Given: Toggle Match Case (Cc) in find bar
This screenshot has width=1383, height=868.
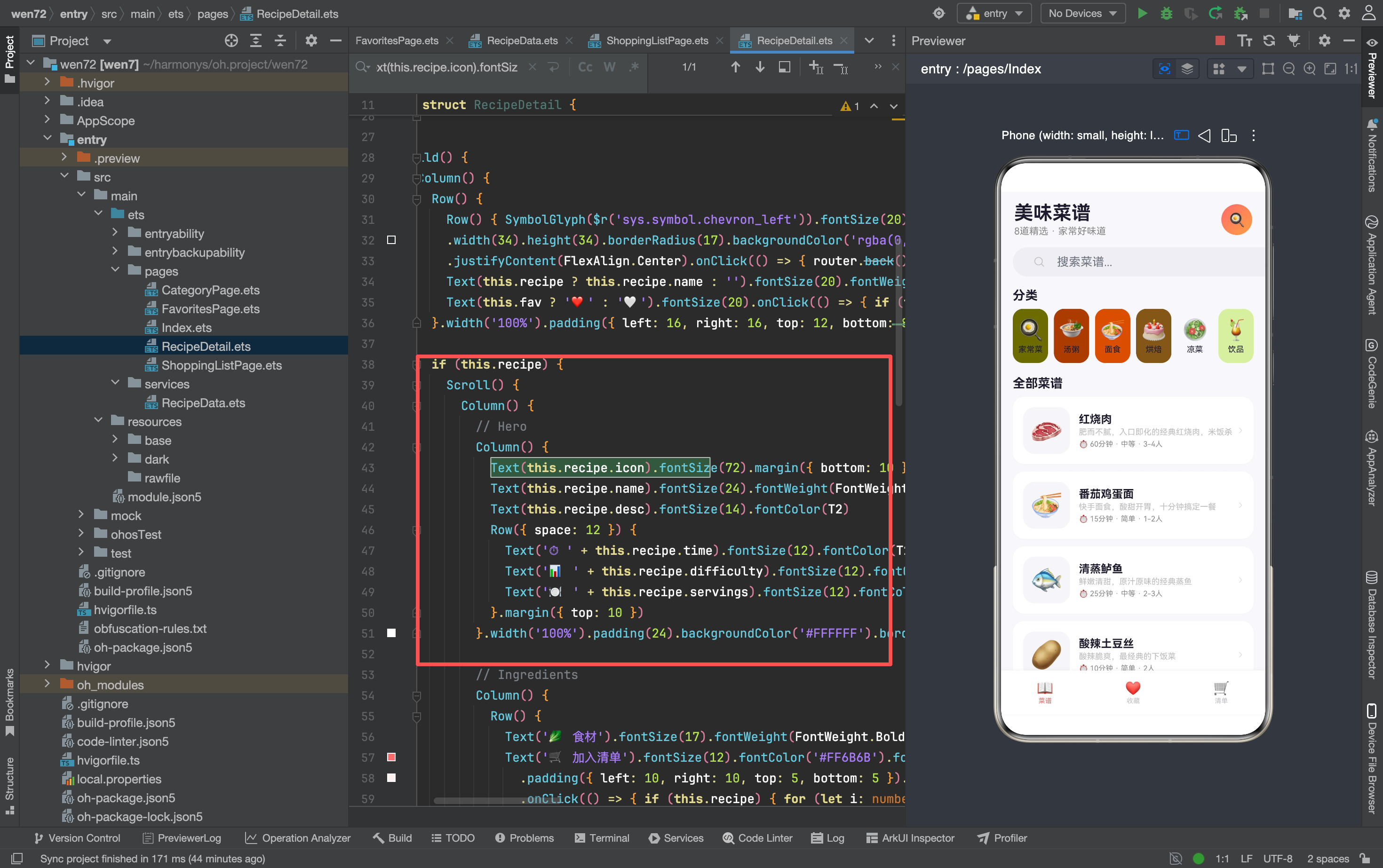Looking at the screenshot, I should click(585, 67).
